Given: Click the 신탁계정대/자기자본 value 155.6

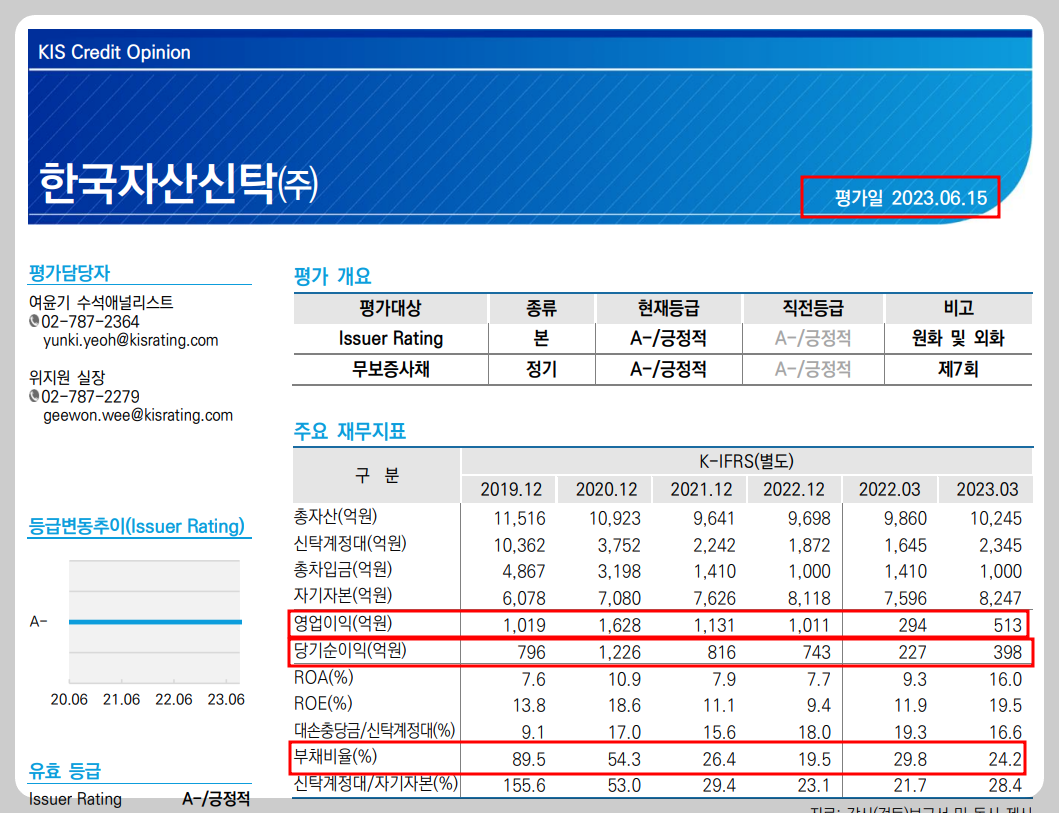Looking at the screenshot, I should tap(525, 785).
